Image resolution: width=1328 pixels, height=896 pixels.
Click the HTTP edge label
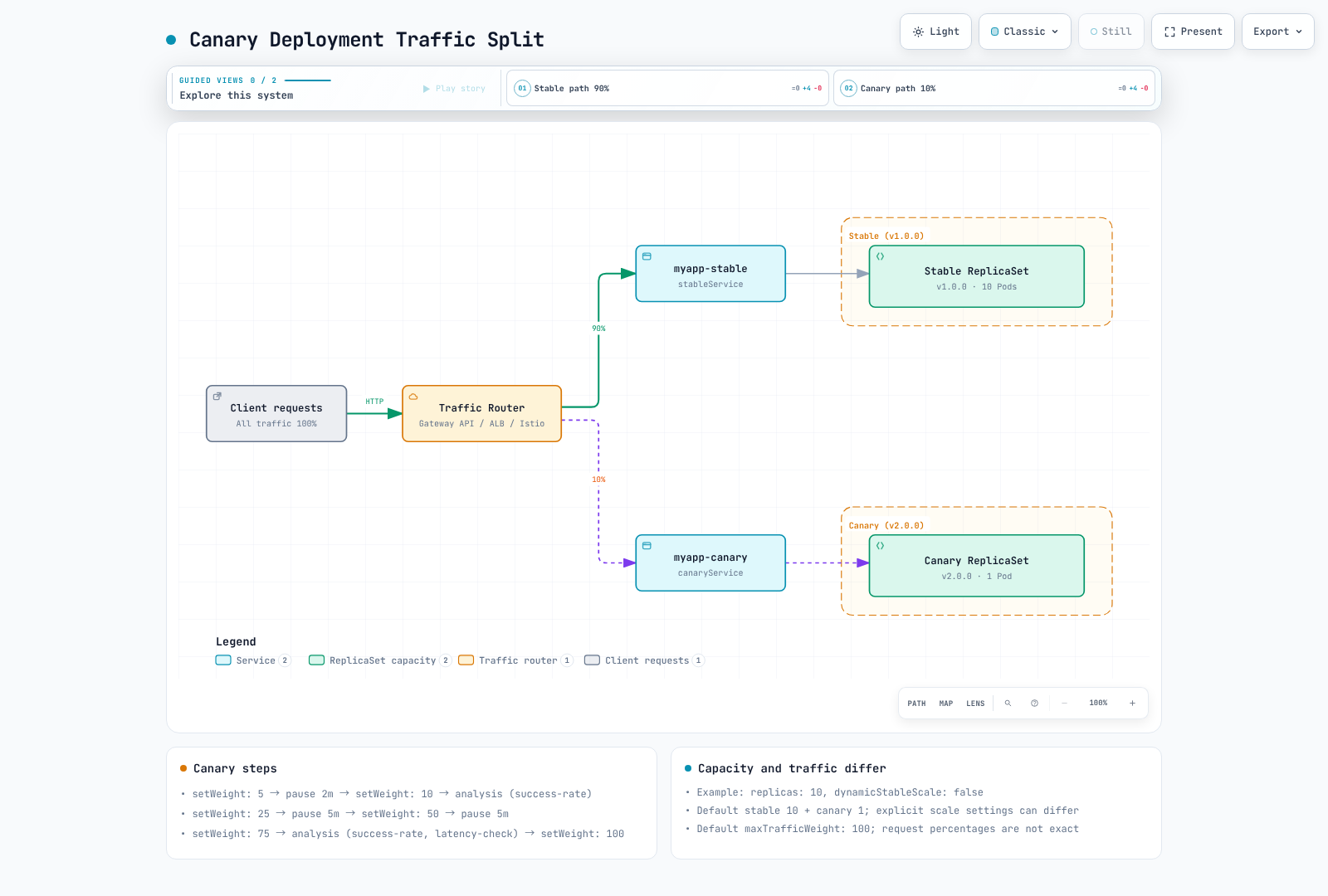click(374, 402)
